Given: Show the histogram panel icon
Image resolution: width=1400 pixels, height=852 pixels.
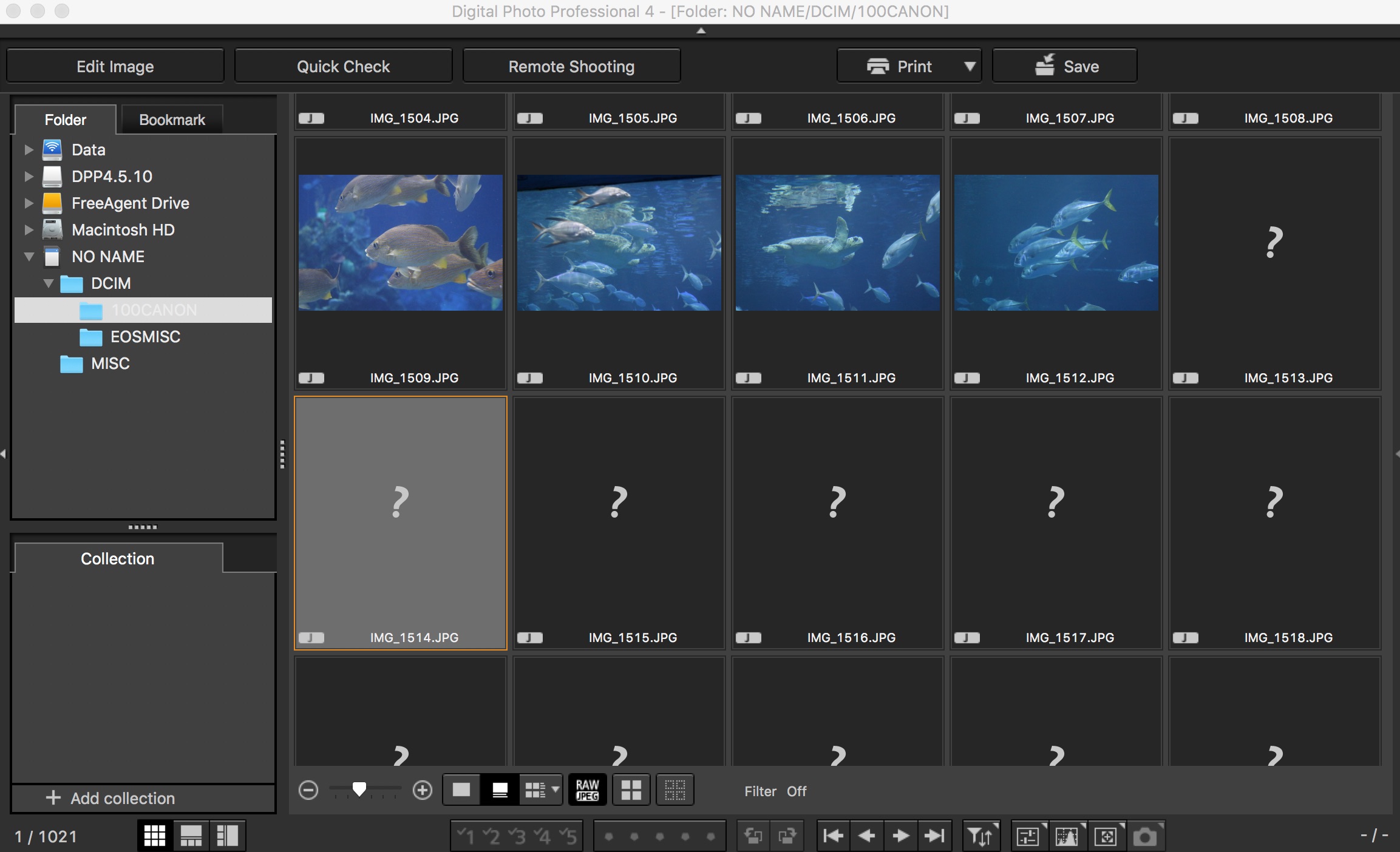Looking at the screenshot, I should coord(1067,836).
